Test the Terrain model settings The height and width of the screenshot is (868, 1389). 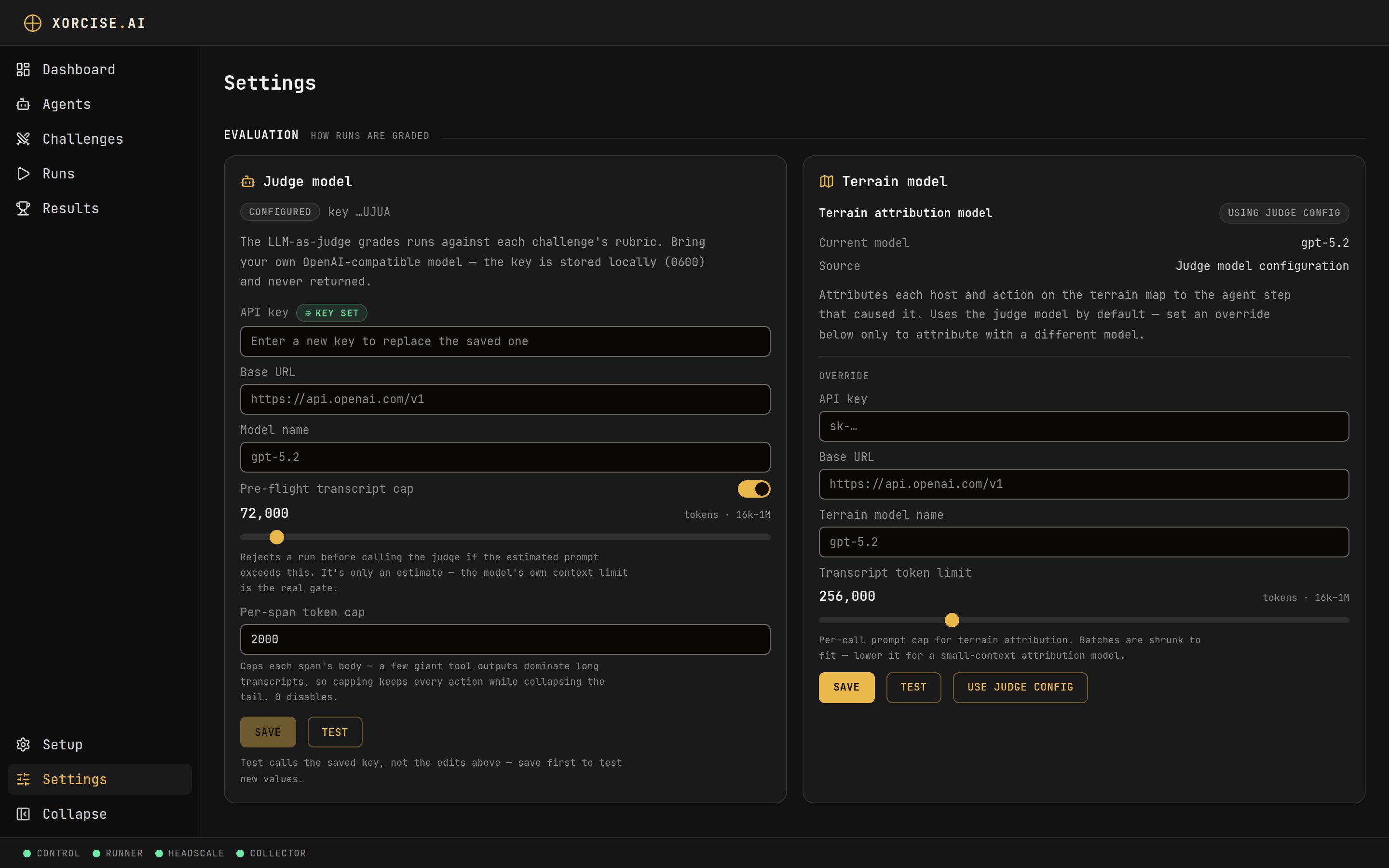913,687
